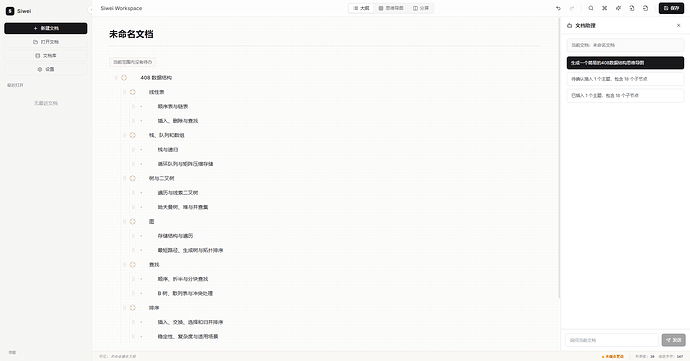Screen dimensions: 690x361
Task: Switch to the 思维导图 mind map view
Action: coord(391,8)
